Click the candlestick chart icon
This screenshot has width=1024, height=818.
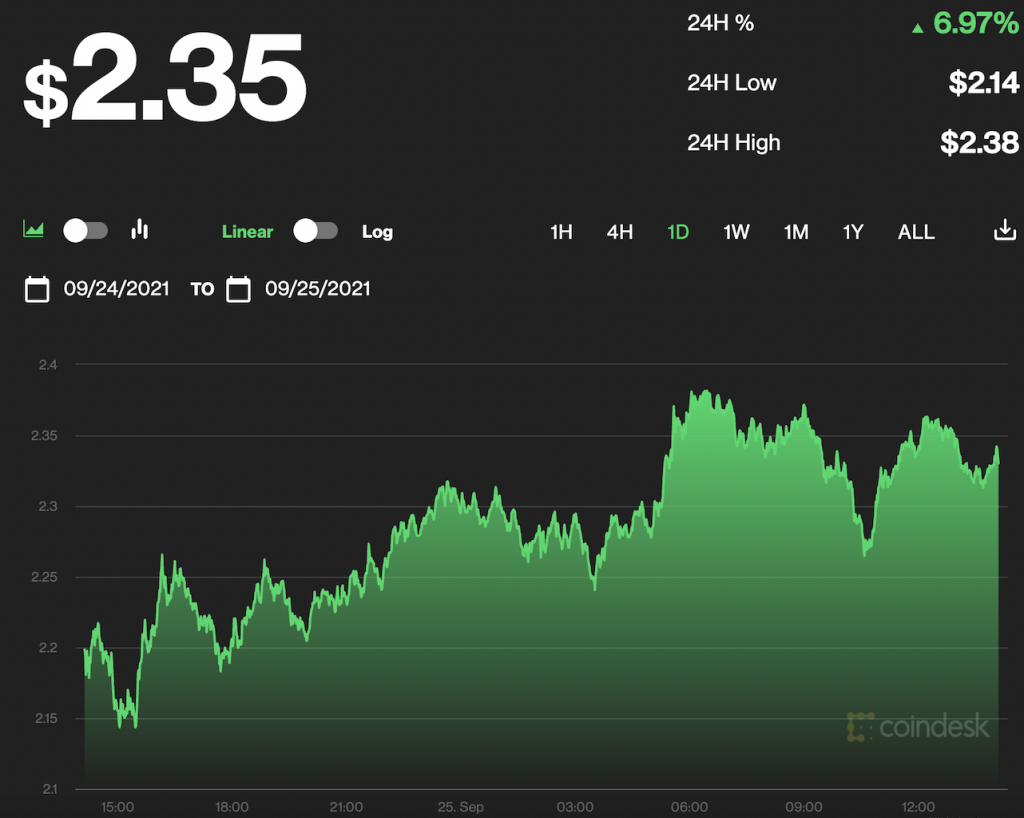(140, 230)
